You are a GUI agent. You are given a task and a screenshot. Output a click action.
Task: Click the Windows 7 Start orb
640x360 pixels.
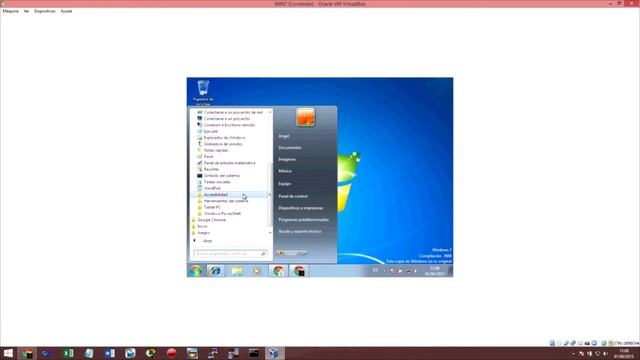[x=196, y=271]
